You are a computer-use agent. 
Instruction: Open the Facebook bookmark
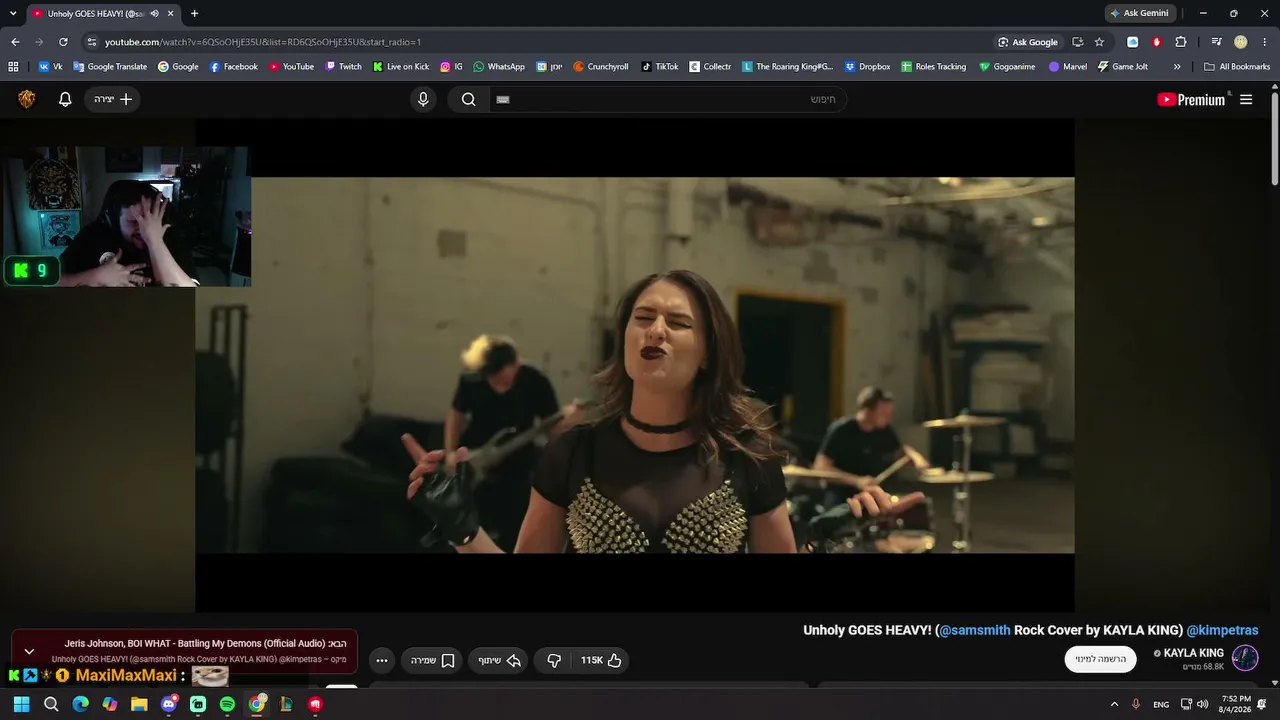(x=233, y=67)
